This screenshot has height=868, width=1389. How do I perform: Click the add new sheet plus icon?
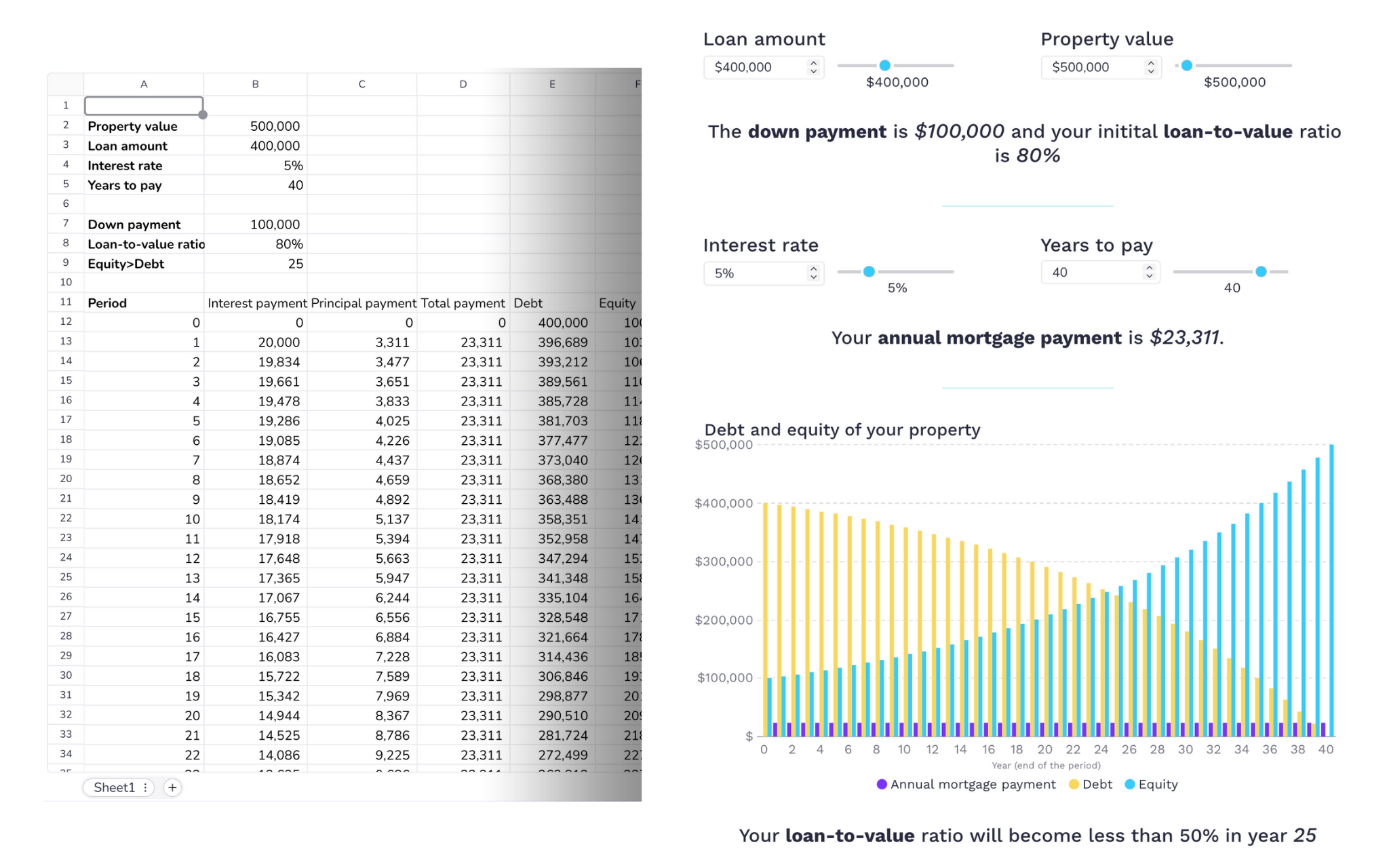172,787
